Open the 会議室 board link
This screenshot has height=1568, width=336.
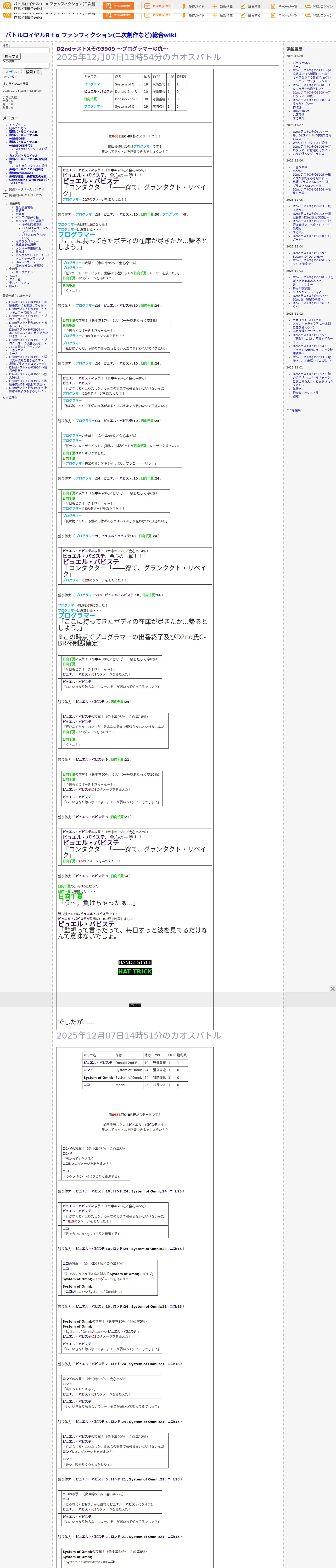20,214
